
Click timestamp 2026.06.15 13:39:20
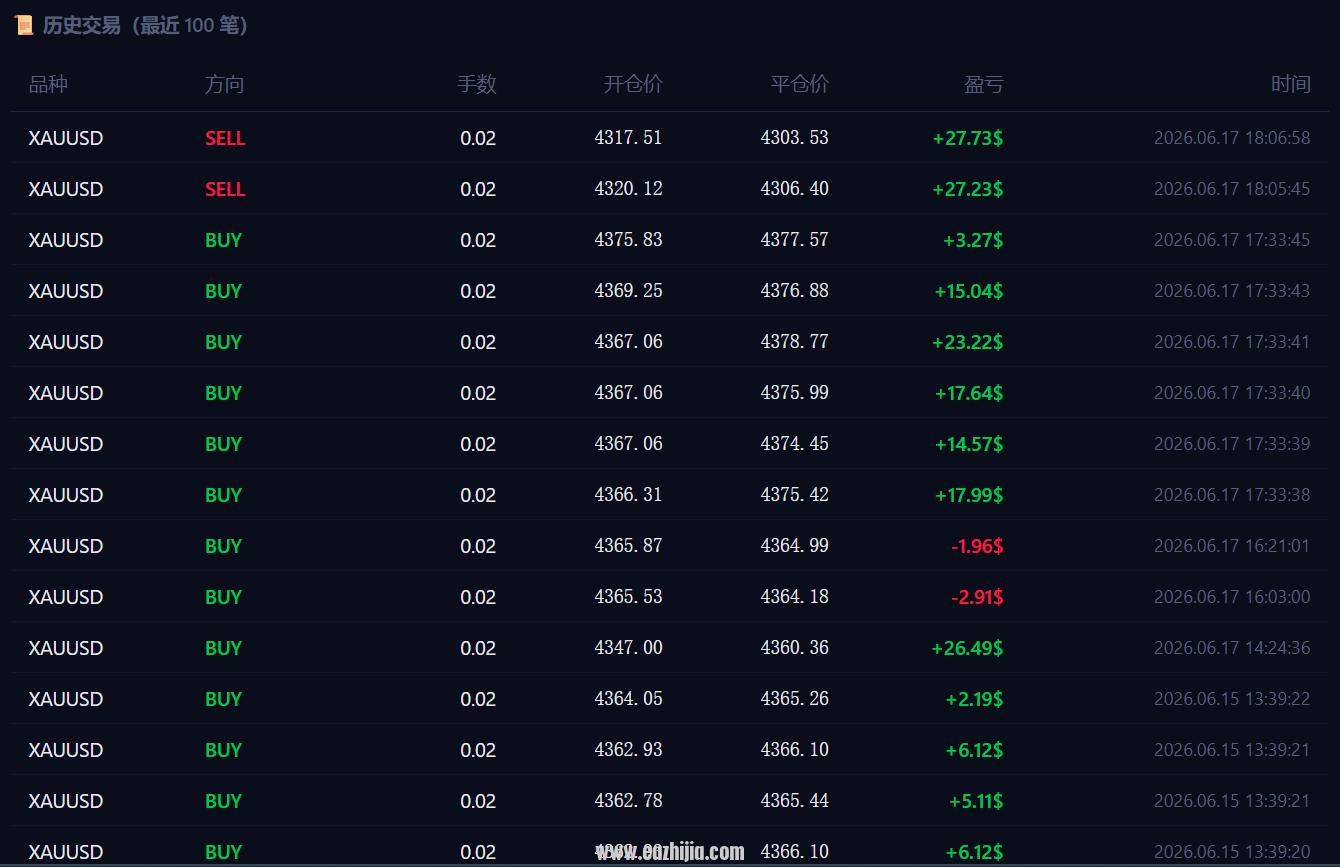pos(1232,852)
